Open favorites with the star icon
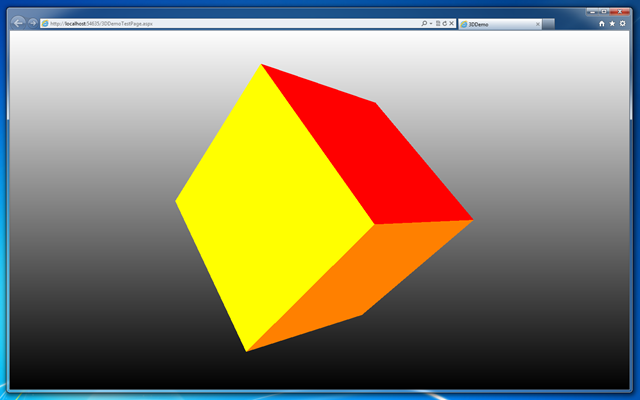 (612, 24)
